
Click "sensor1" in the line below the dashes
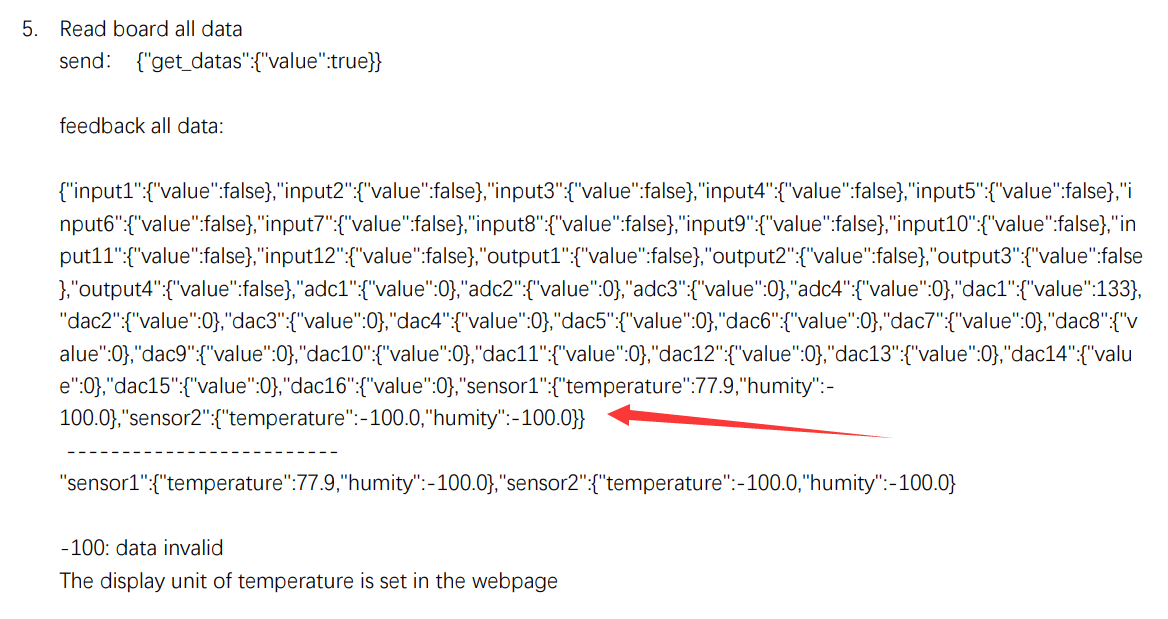[x=103, y=484]
